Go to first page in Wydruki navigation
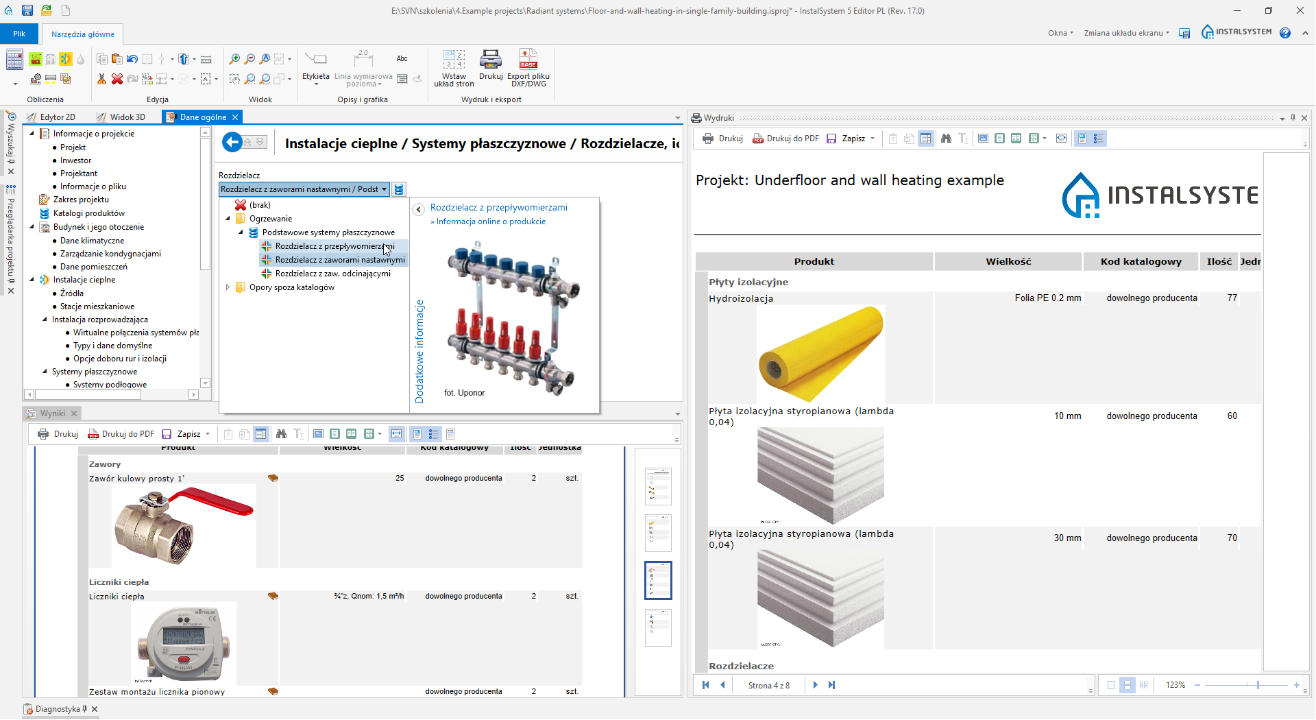The image size is (1316, 720). [706, 685]
